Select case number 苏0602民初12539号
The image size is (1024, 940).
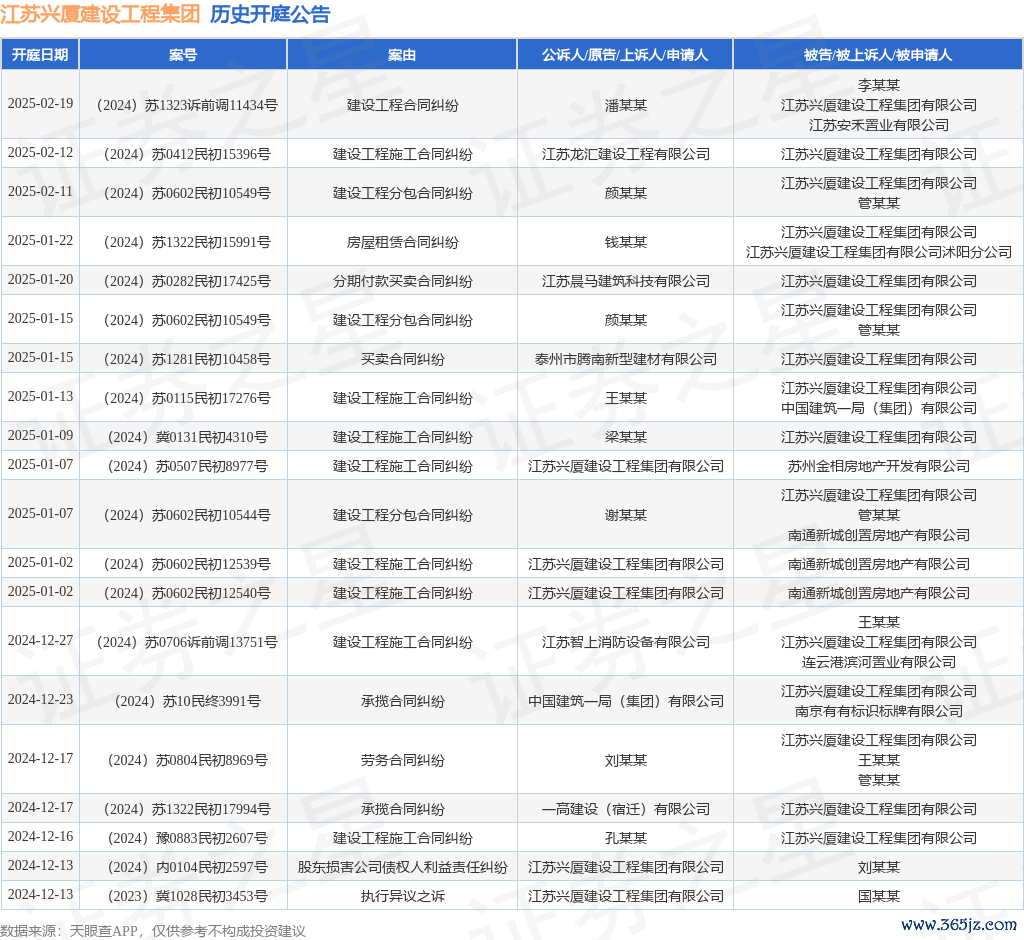(187, 564)
